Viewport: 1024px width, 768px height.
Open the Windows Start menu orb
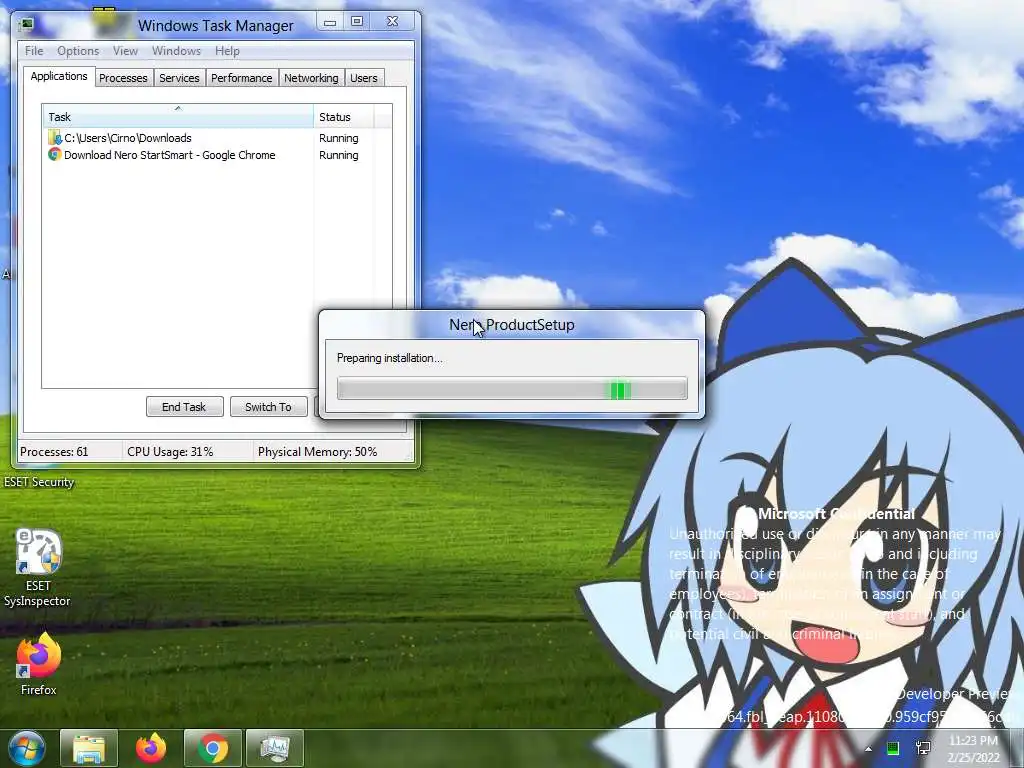(x=26, y=748)
